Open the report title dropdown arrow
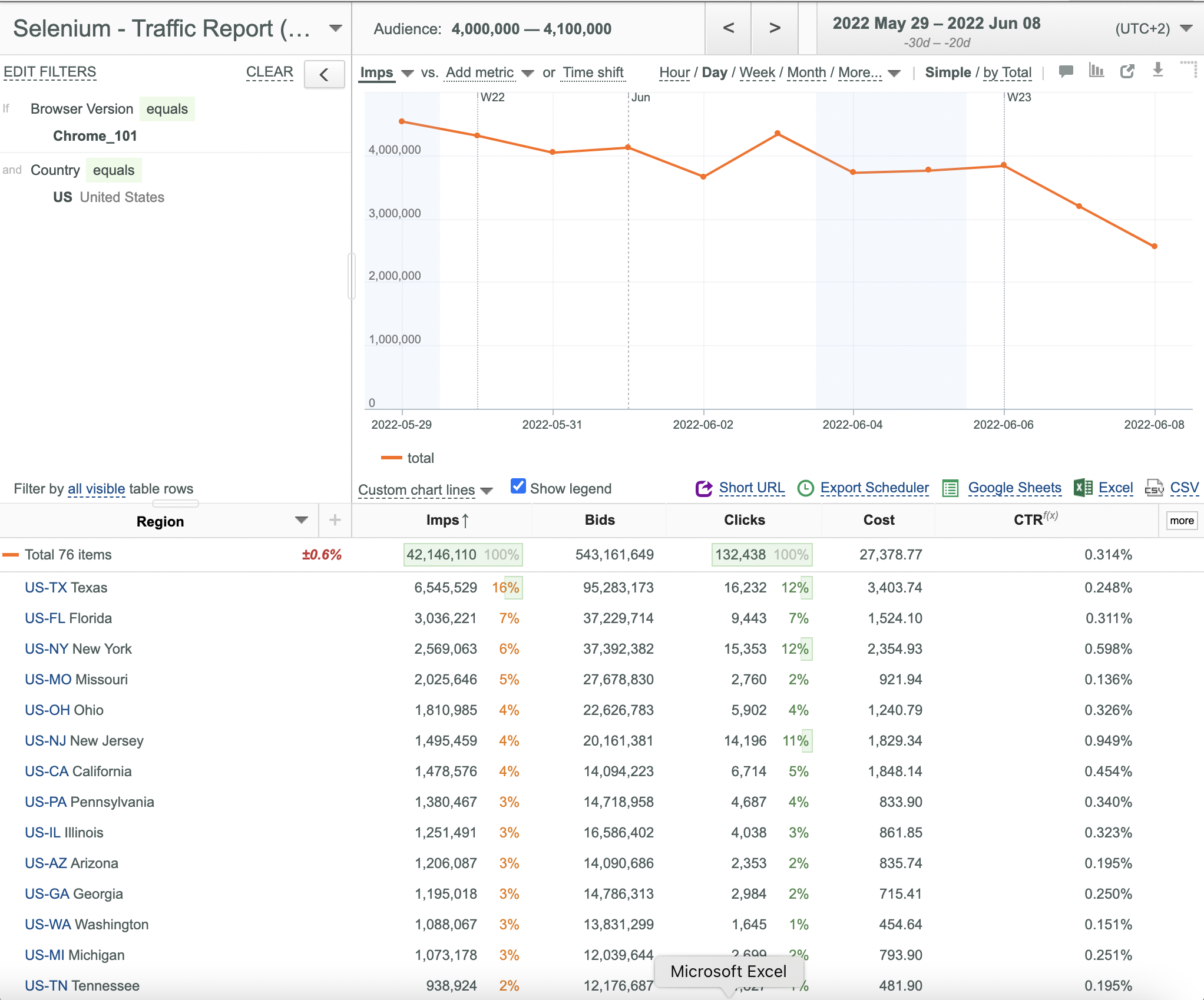 [336, 28]
